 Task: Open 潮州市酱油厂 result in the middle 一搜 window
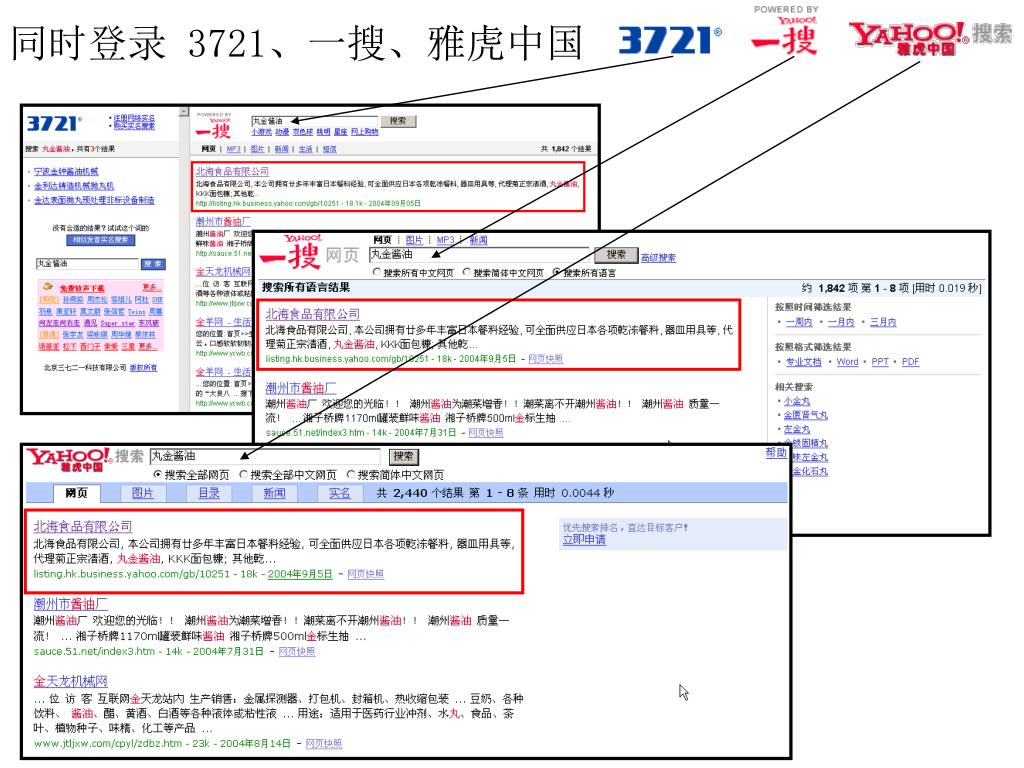(x=301, y=387)
